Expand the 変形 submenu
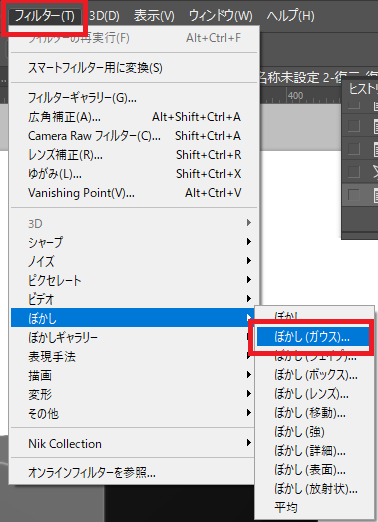 coord(133,394)
